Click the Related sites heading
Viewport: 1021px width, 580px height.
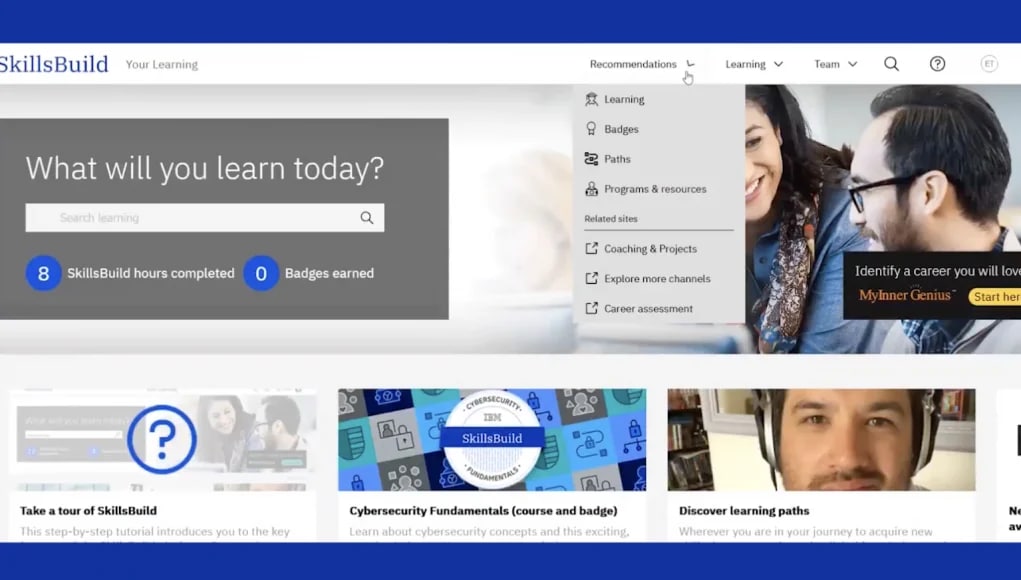coord(611,219)
